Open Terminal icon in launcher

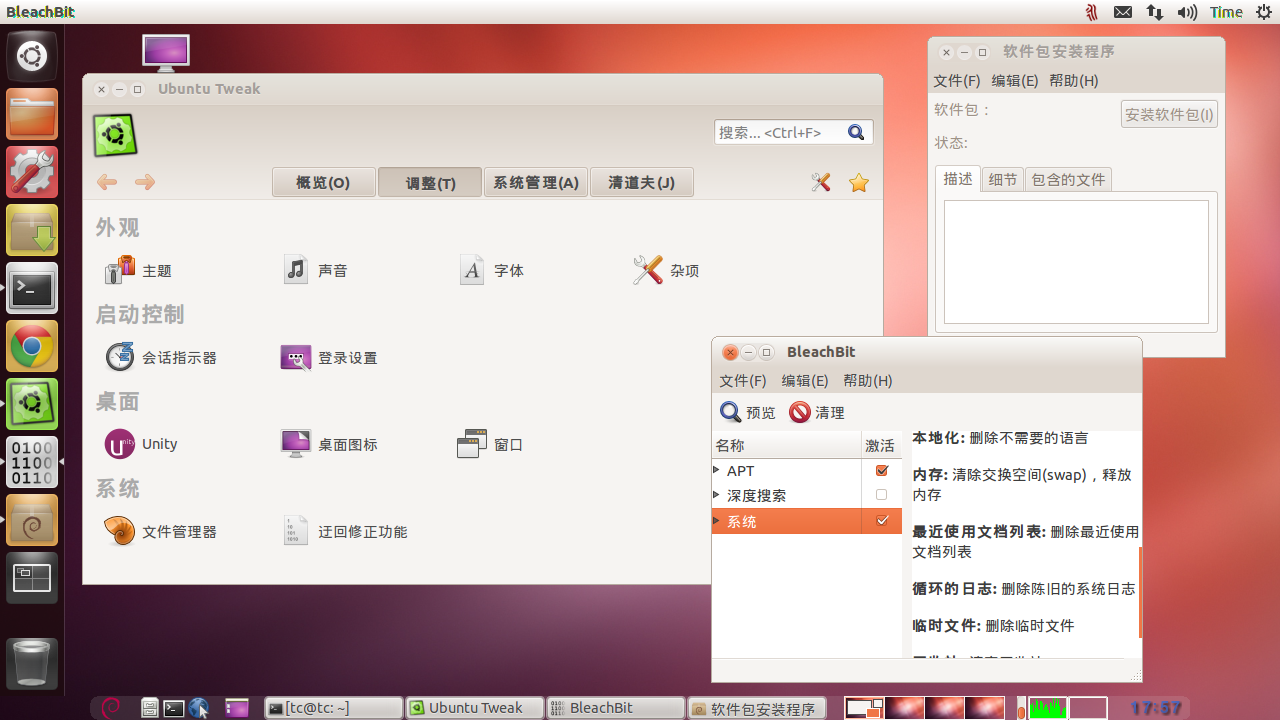32,288
